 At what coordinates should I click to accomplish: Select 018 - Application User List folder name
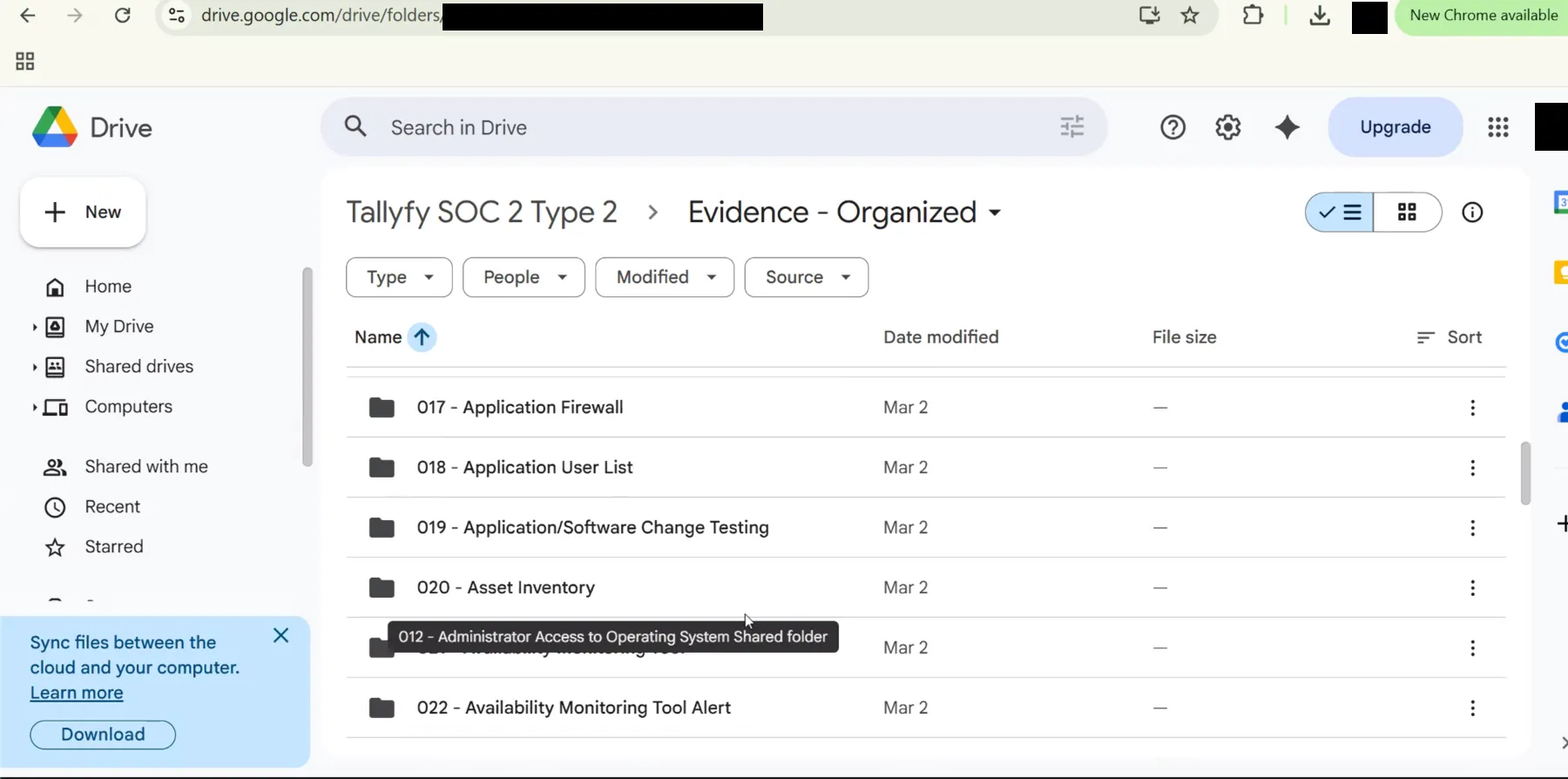coord(524,468)
